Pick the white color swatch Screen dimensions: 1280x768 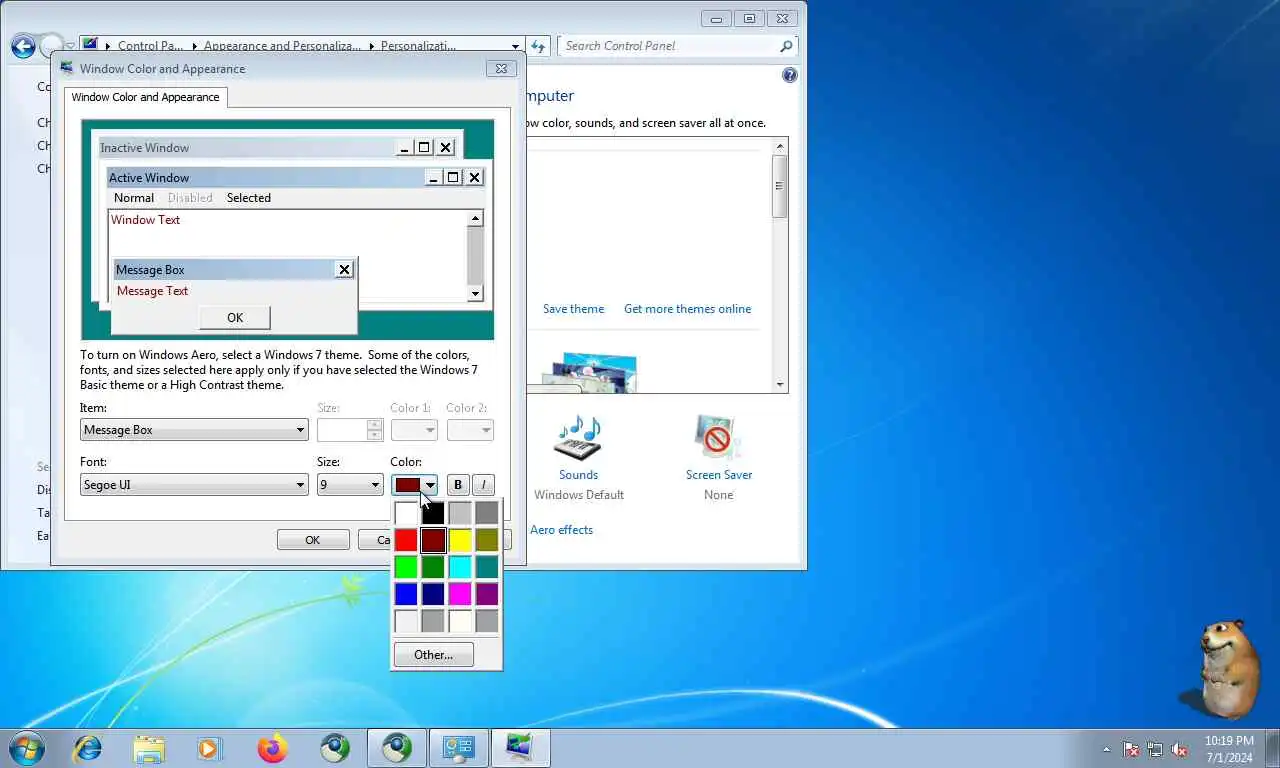(406, 513)
